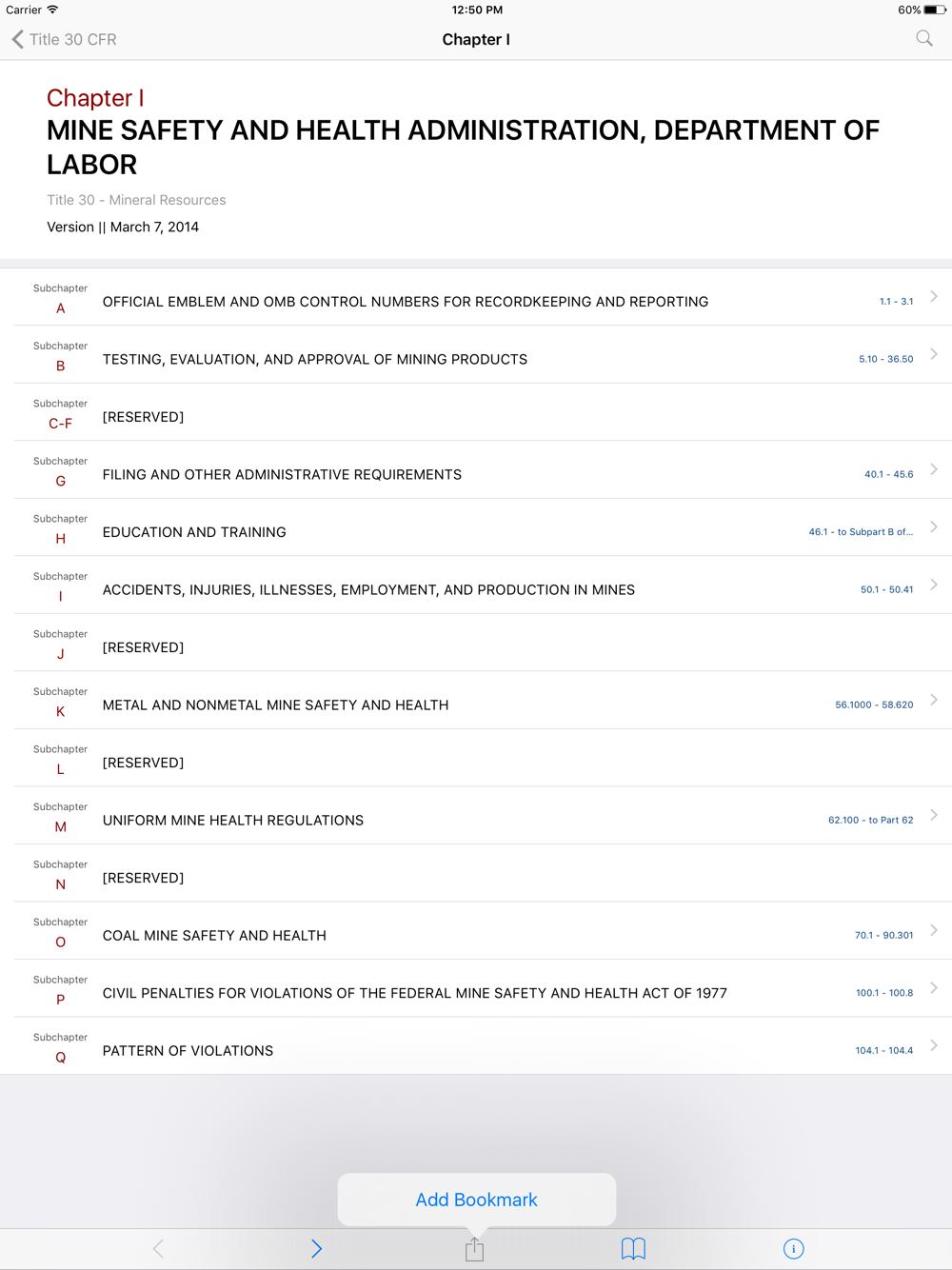The image size is (952, 1270).
Task: Tap section range 40.1 - 45.6
Action: [888, 474]
